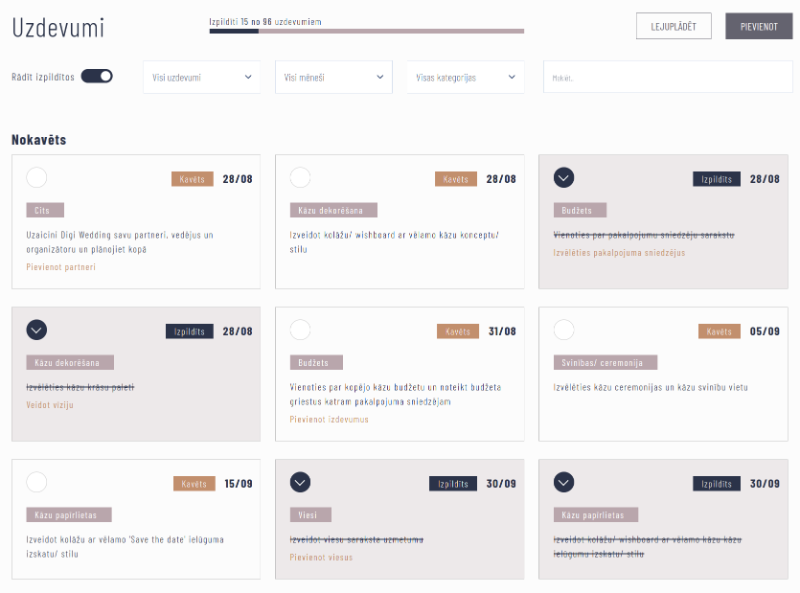Click the Veidot vīziju link
The height and width of the screenshot is (593, 800).
(50, 404)
